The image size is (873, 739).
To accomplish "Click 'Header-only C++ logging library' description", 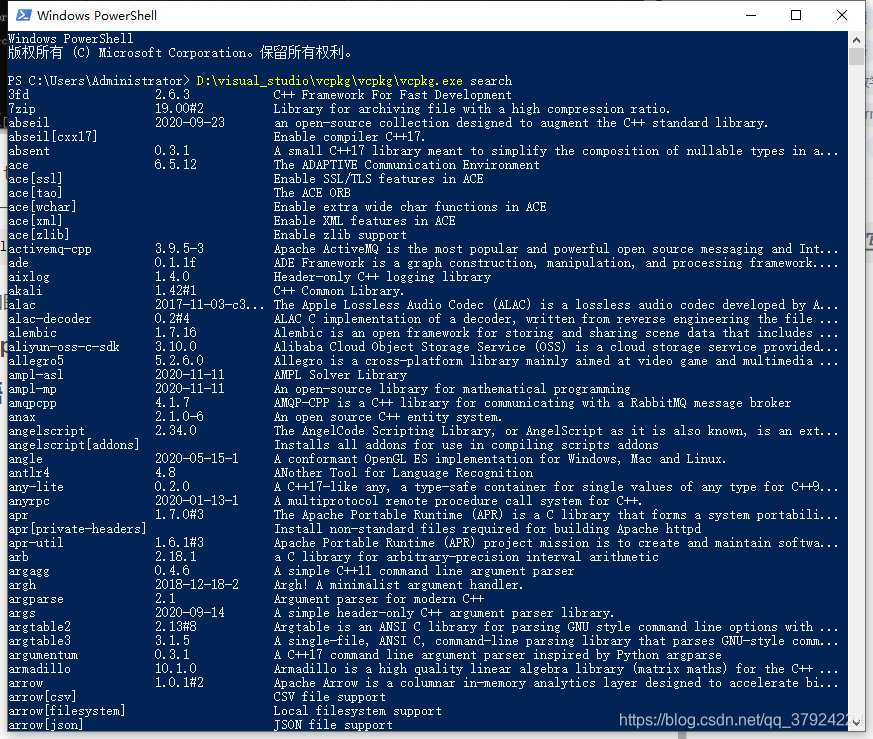I will tap(382, 277).
